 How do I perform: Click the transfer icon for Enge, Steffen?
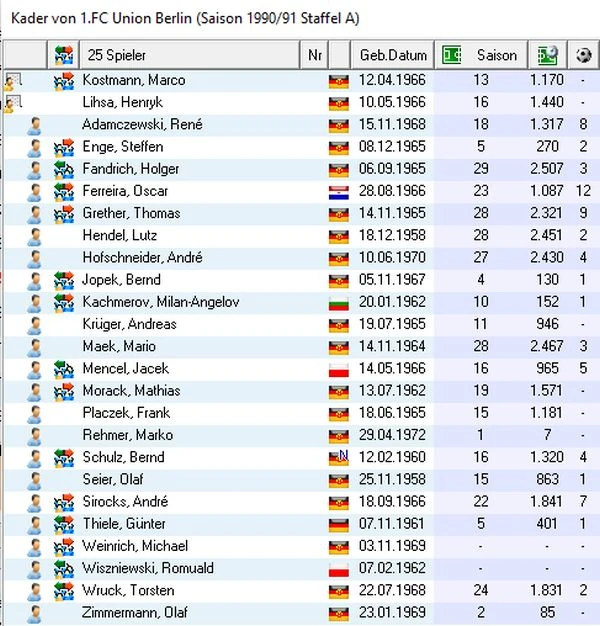click(64, 147)
